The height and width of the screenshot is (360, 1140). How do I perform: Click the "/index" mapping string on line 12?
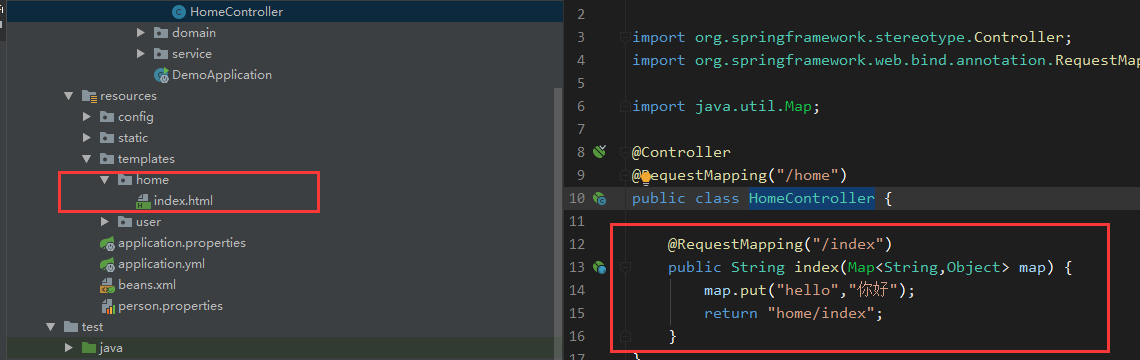coord(847,244)
